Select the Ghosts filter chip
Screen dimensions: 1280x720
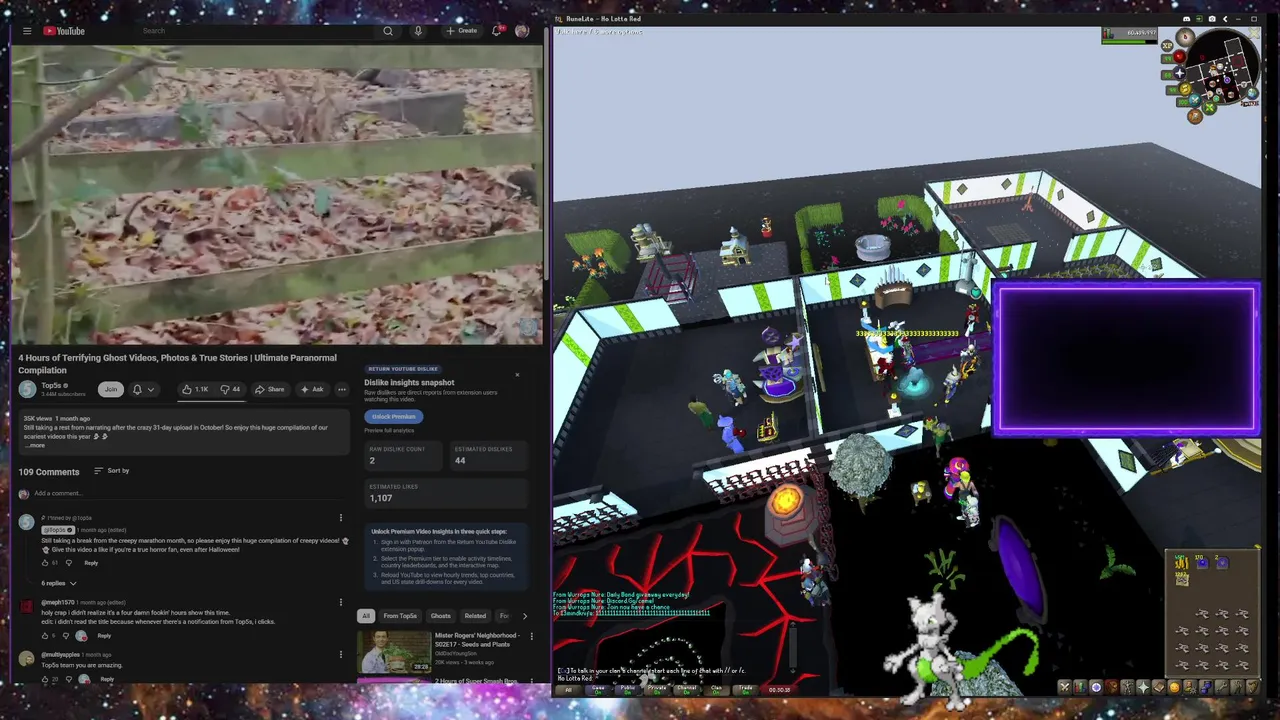(440, 616)
